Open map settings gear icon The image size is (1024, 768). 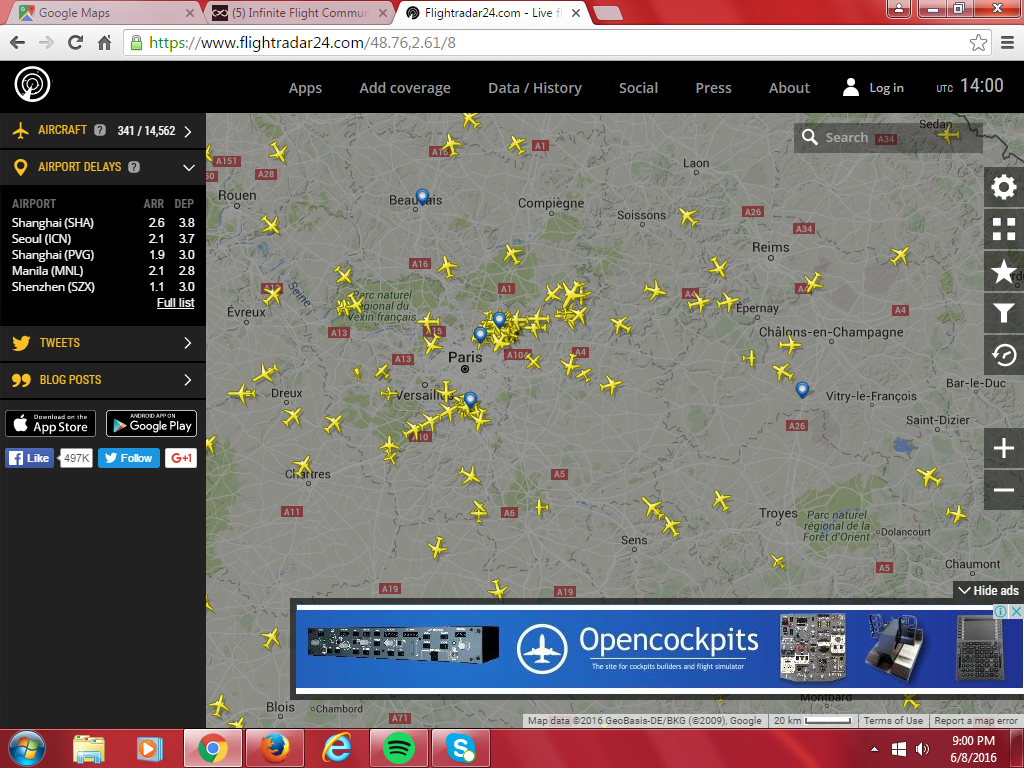[1004, 187]
